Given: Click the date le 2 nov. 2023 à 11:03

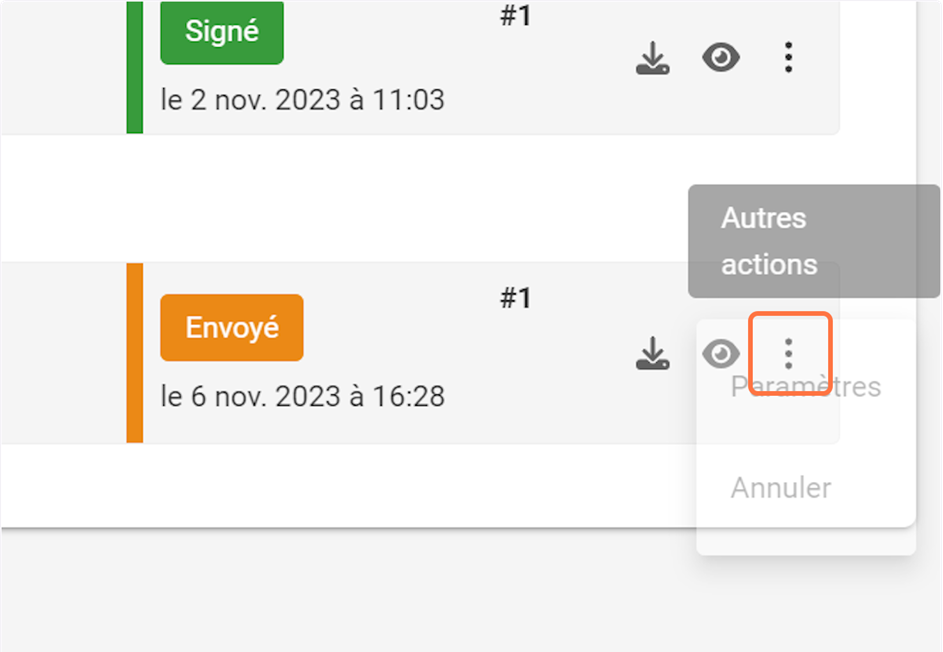Looking at the screenshot, I should pos(302,100).
